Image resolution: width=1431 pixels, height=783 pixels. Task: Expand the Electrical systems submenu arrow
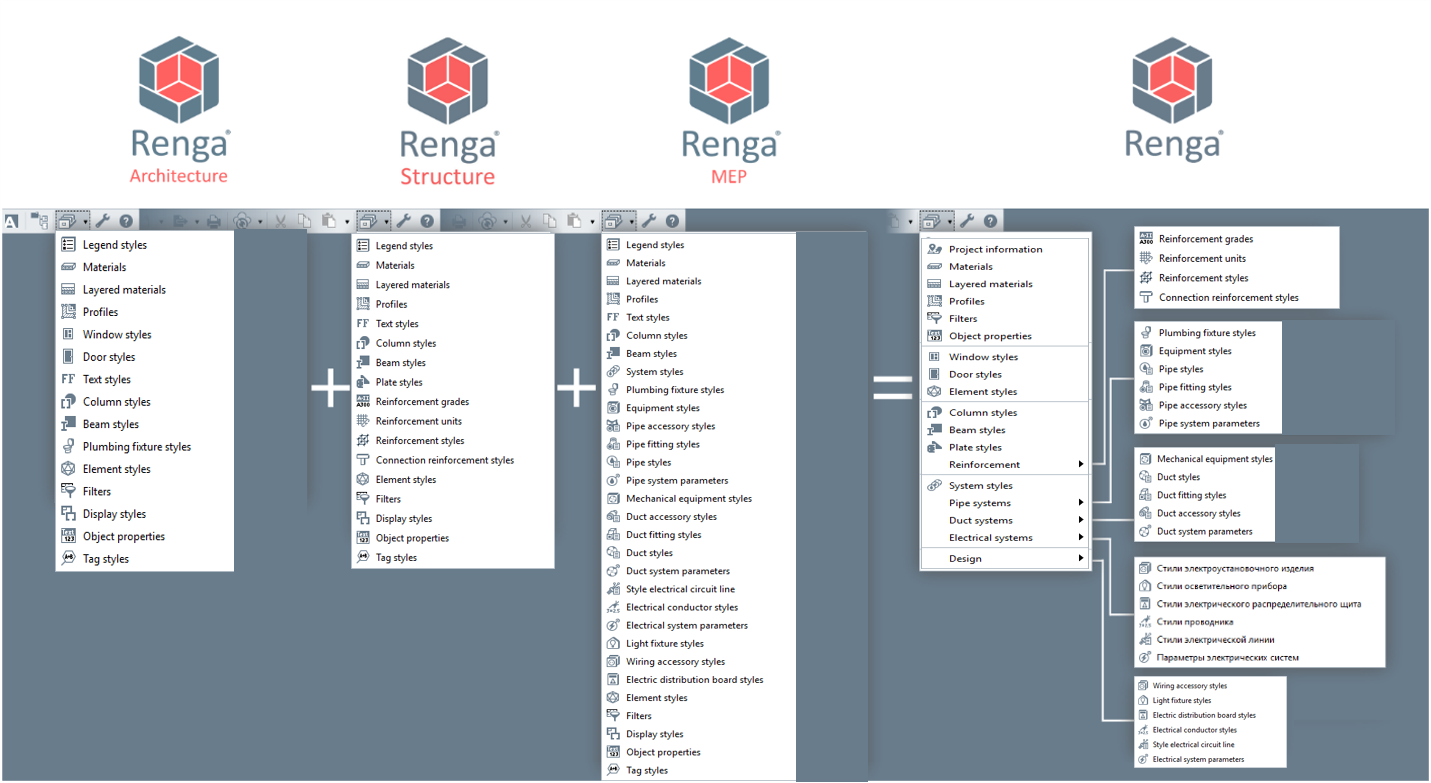(1081, 538)
